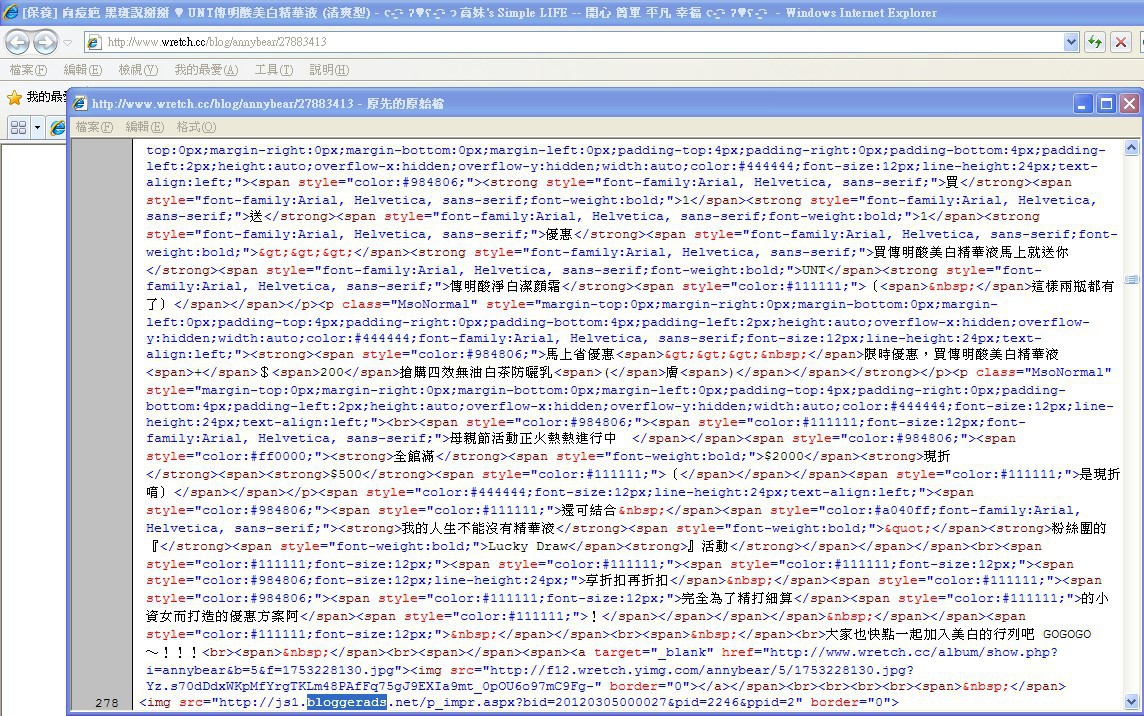Open the 工具(T) menu
The height and width of the screenshot is (716, 1144).
[x=274, y=70]
